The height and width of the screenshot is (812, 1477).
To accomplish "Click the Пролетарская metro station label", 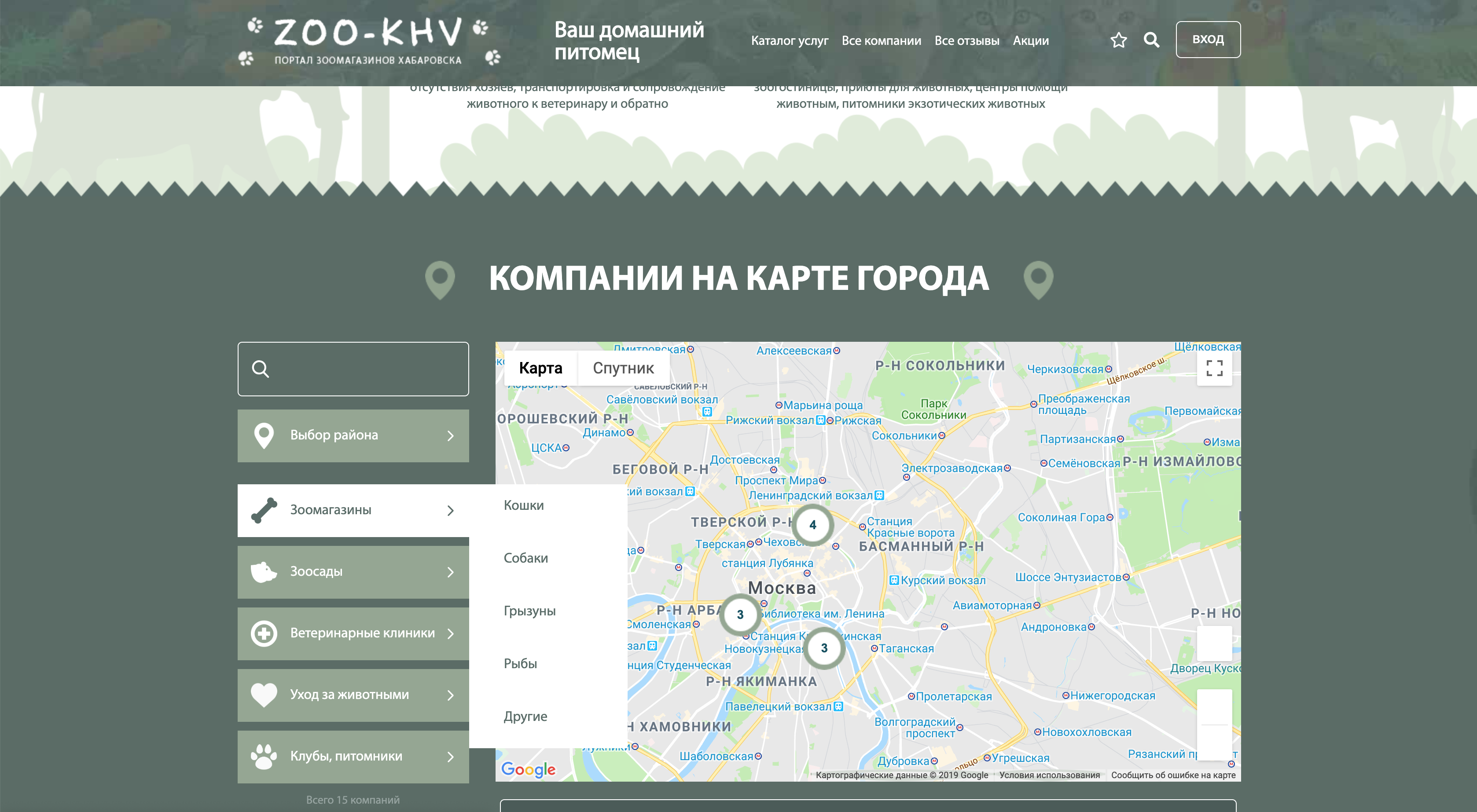I will point(954,696).
